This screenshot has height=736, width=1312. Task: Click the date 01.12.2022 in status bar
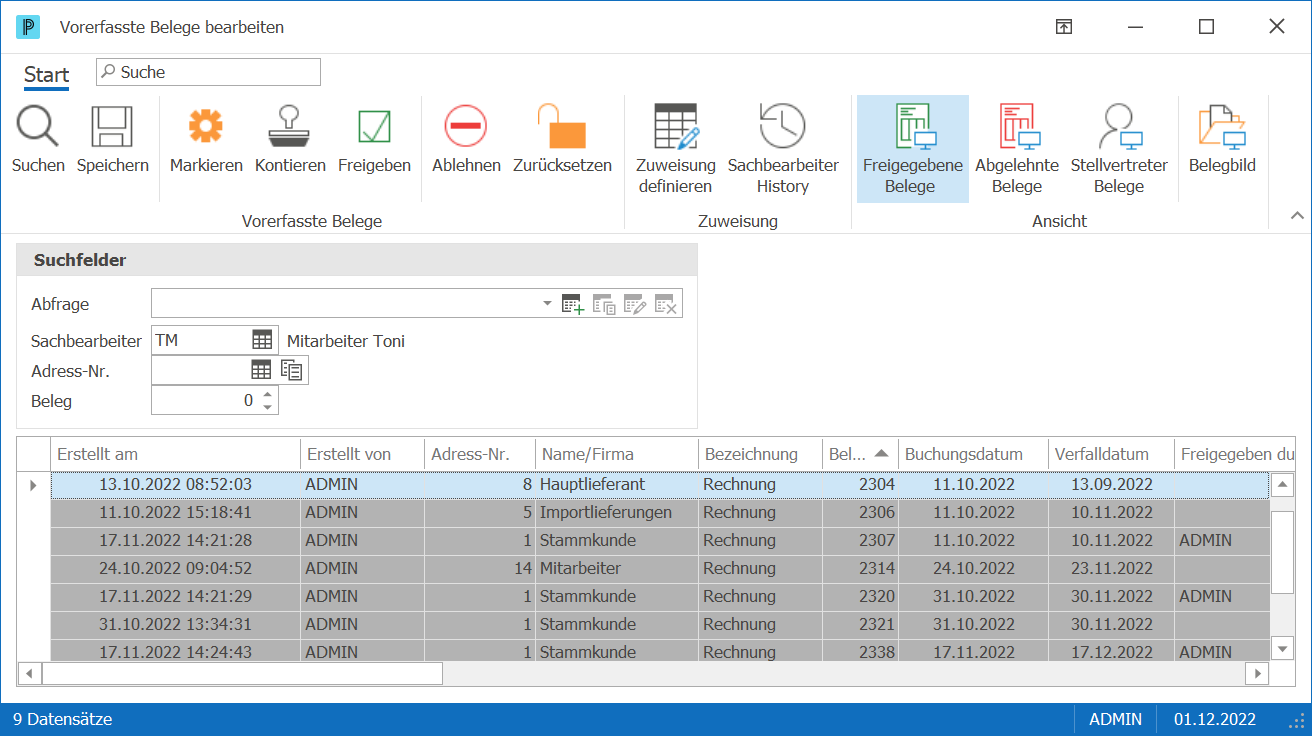coord(1214,719)
